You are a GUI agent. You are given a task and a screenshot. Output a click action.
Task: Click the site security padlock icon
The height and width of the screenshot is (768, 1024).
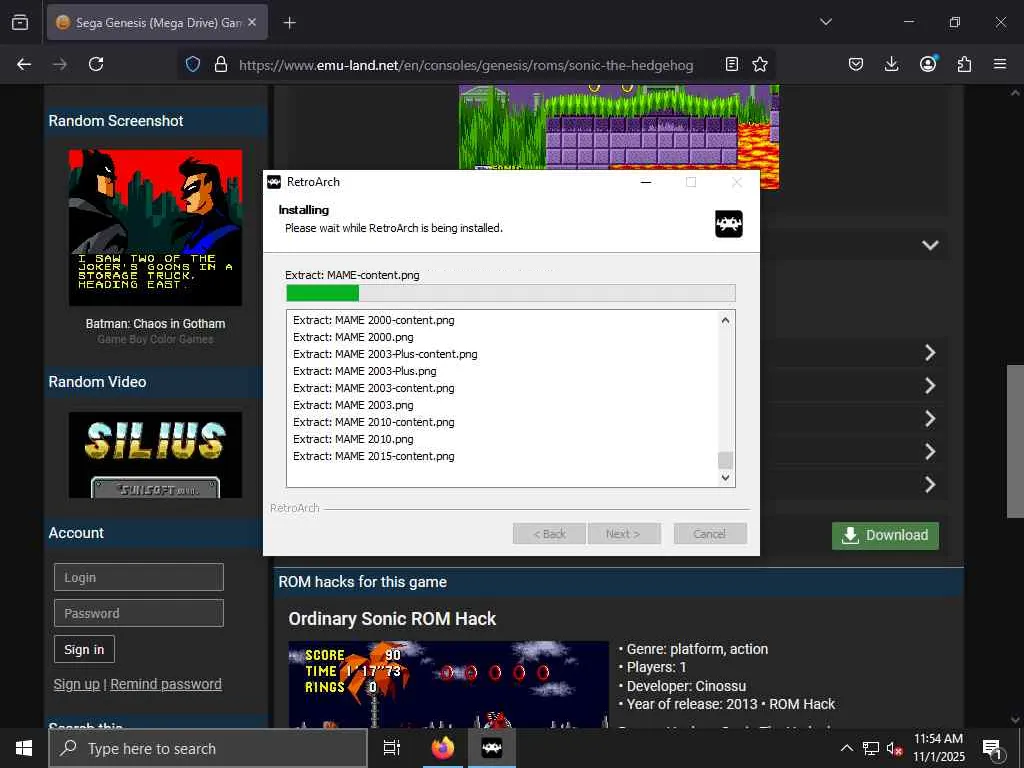[221, 64]
